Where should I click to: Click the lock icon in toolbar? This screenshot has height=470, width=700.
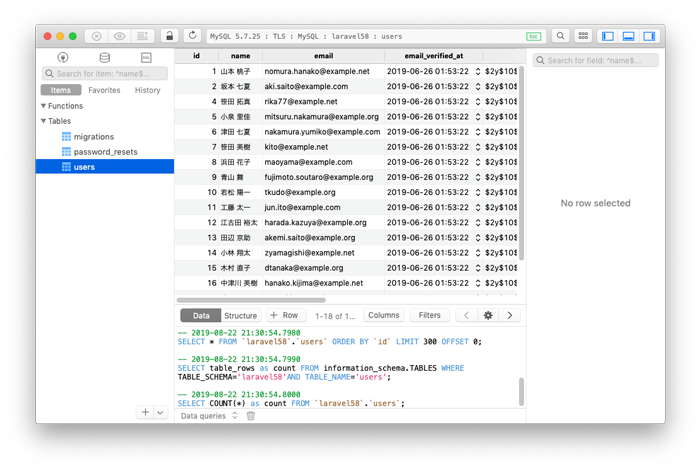[x=169, y=36]
